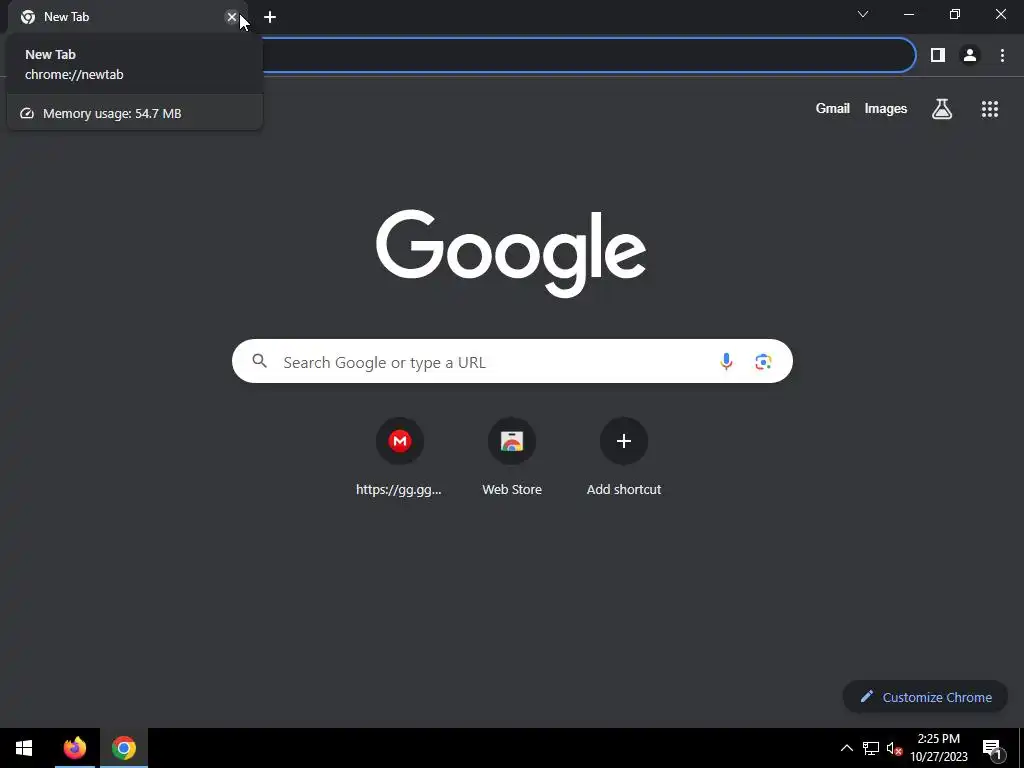Open Chrome's three-dot menu
This screenshot has height=768, width=1024.
pyautogui.click(x=1002, y=56)
